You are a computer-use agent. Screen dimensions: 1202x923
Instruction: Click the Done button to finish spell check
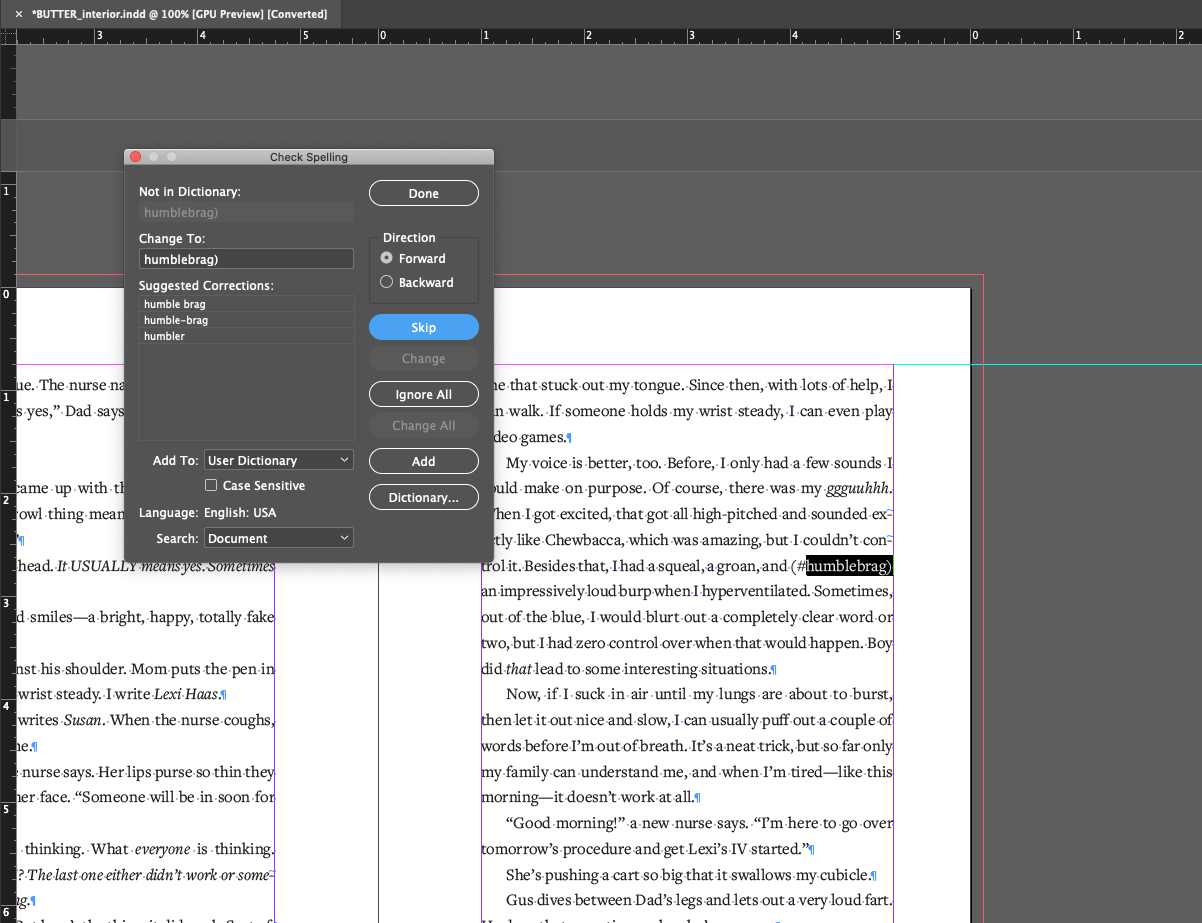(423, 192)
